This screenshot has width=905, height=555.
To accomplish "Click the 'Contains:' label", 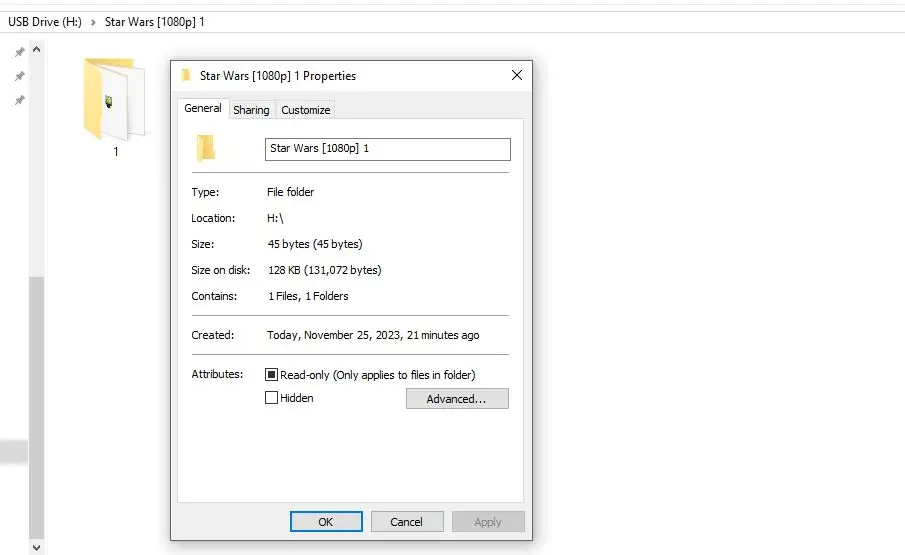I will pos(214,296).
